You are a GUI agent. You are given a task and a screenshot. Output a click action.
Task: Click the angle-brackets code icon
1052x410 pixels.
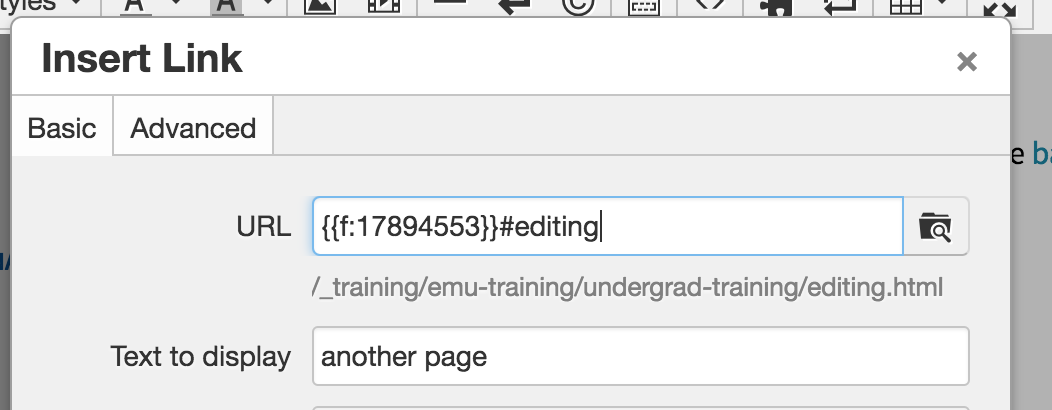pos(708,7)
